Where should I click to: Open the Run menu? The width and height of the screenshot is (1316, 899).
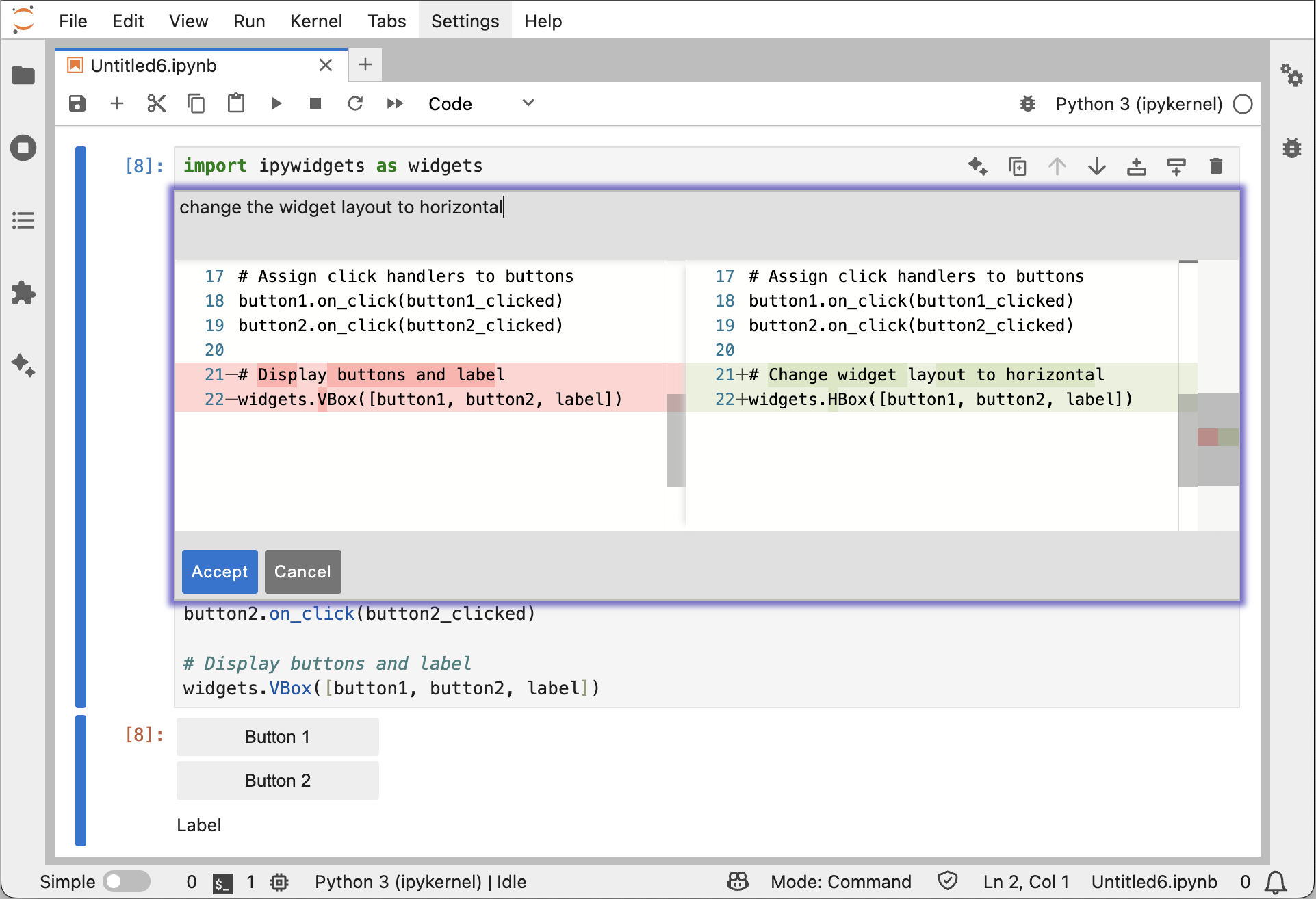tap(249, 21)
